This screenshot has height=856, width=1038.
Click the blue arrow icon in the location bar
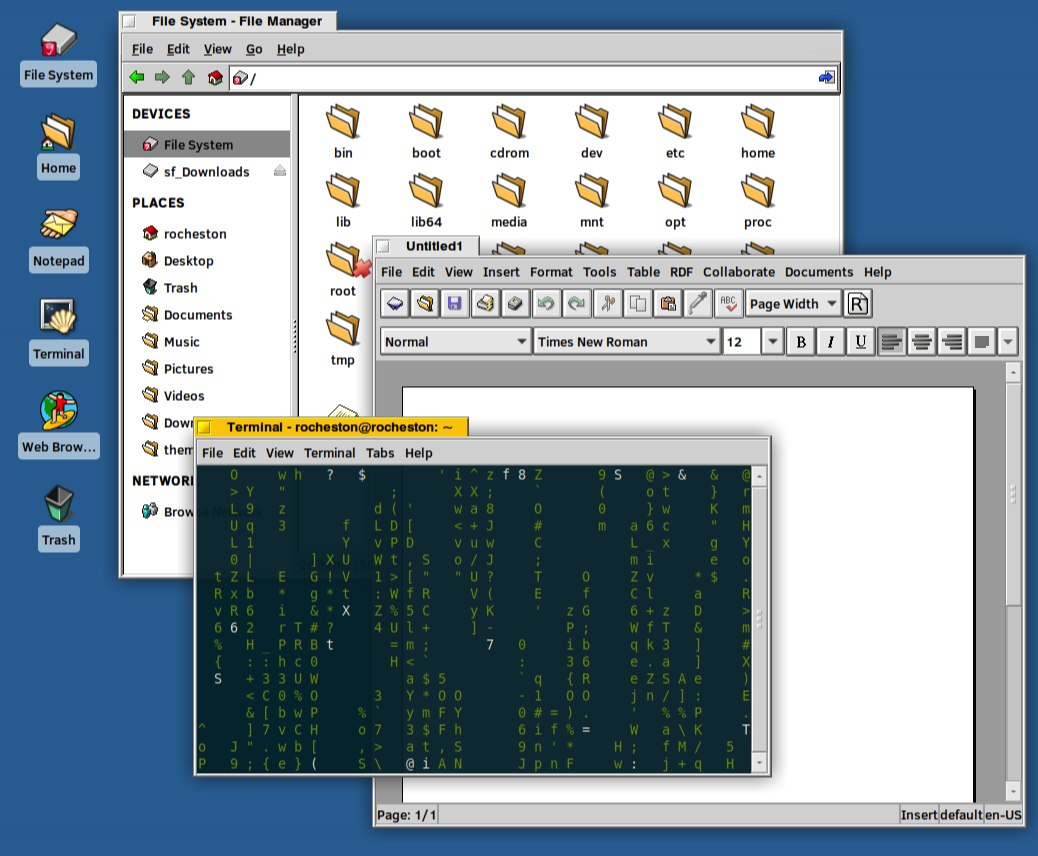(x=826, y=77)
